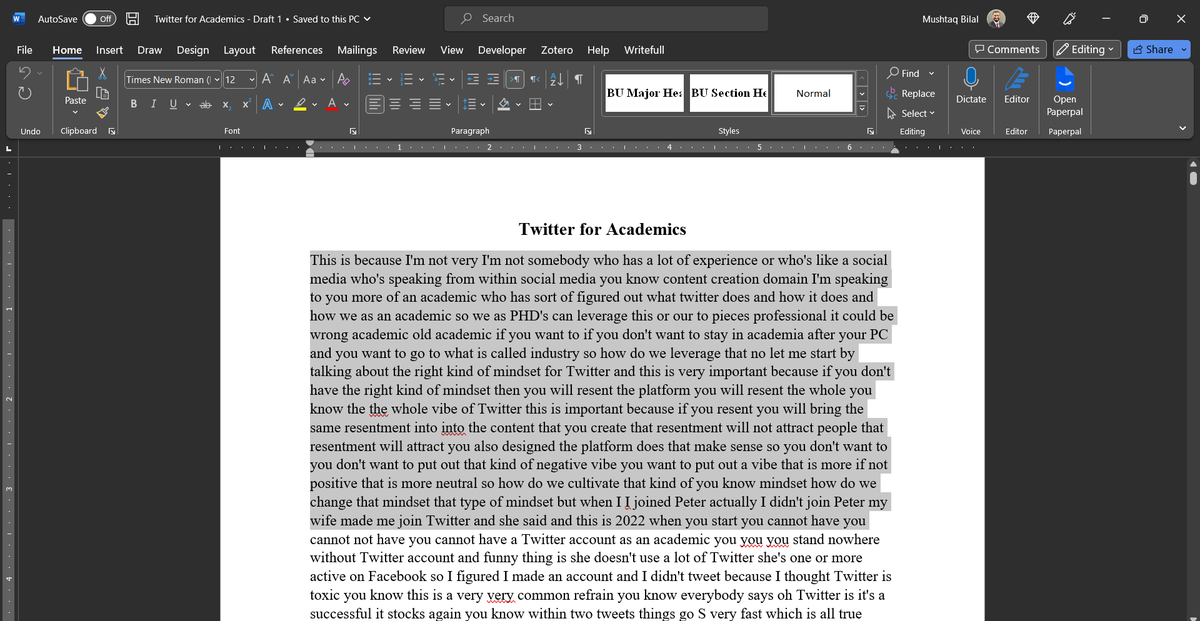The height and width of the screenshot is (621, 1200).
Task: Increase font size with the larger A
Action: [269, 79]
